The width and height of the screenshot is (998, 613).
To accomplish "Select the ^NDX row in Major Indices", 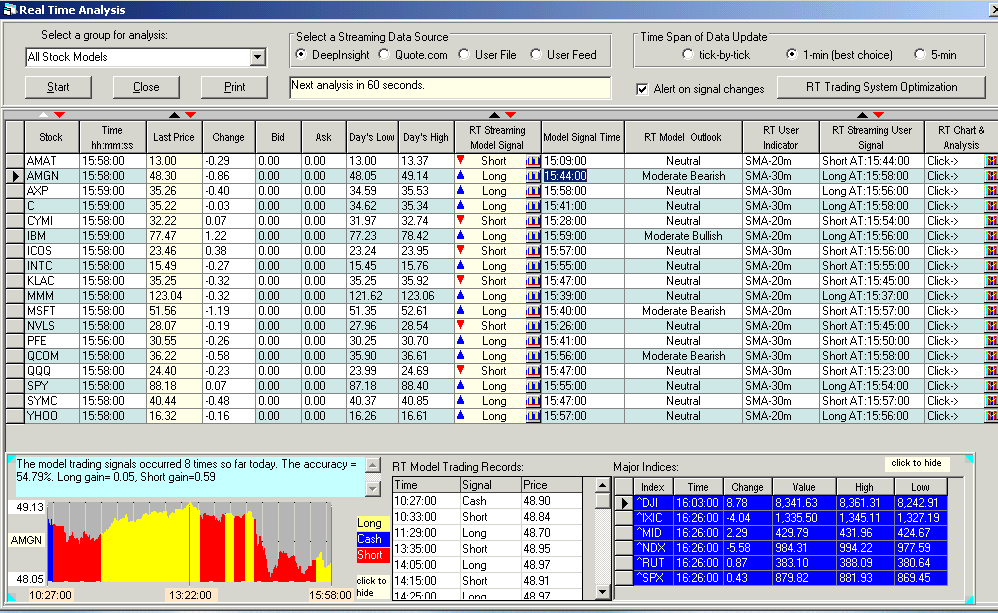I will point(653,547).
